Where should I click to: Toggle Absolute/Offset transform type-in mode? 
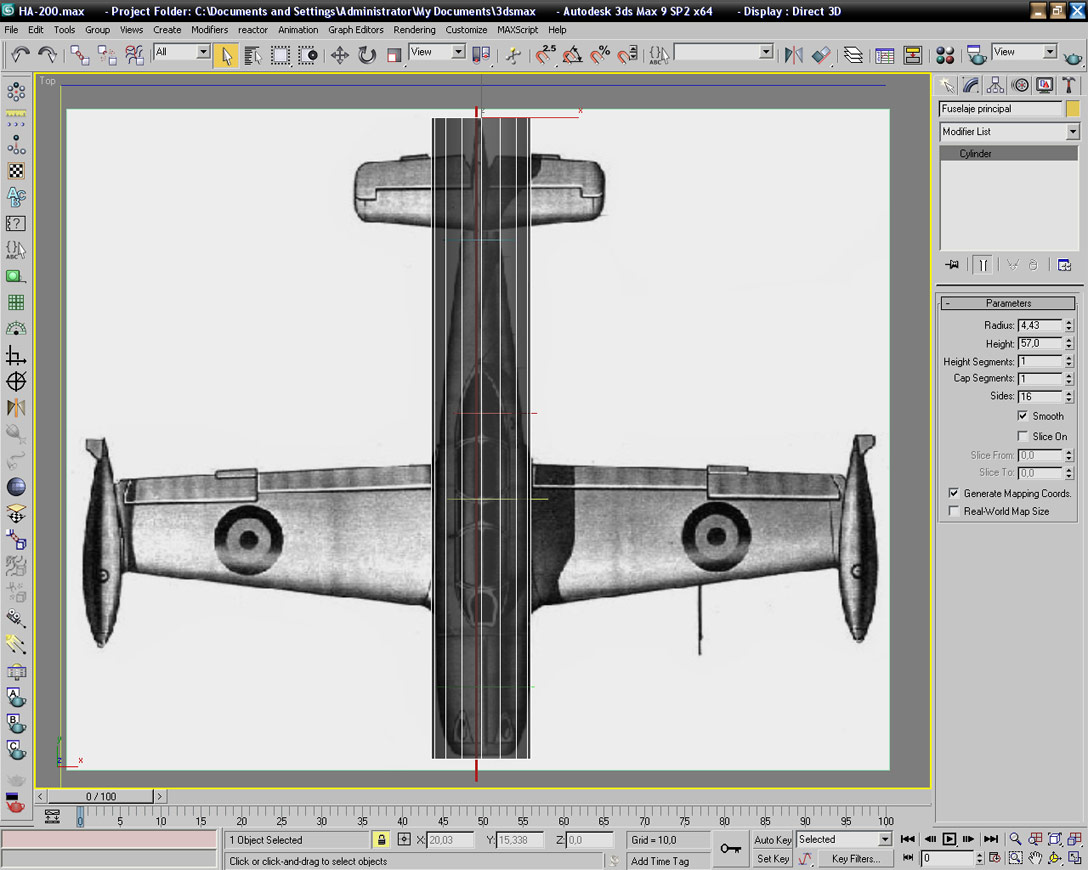pyautogui.click(x=404, y=839)
